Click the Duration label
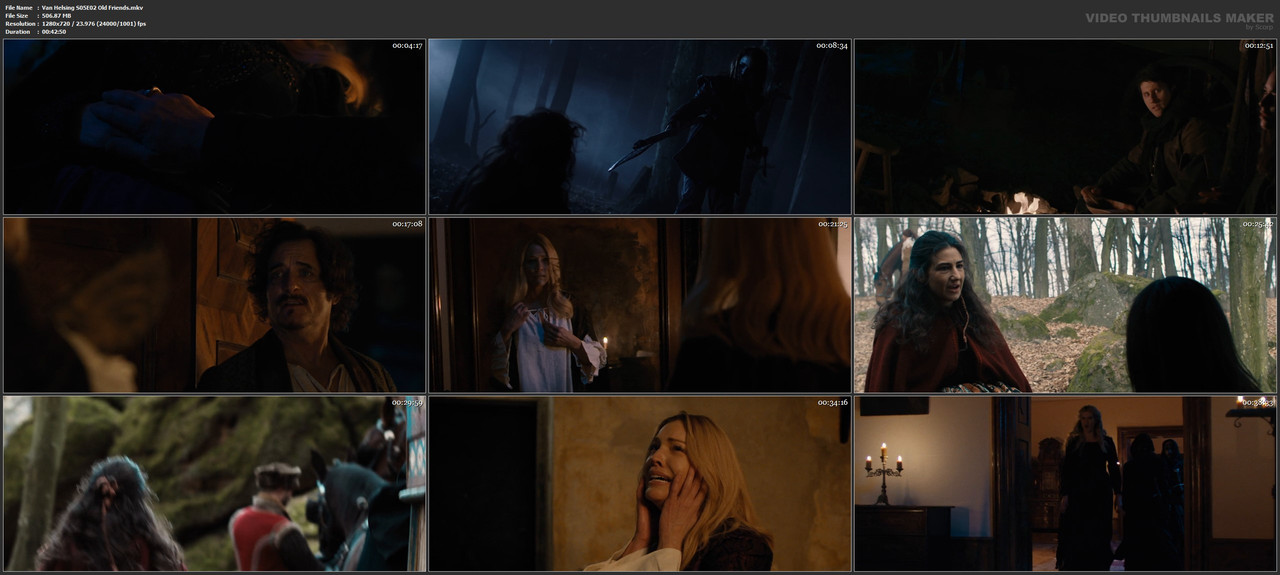The image size is (1280, 575). [x=17, y=32]
